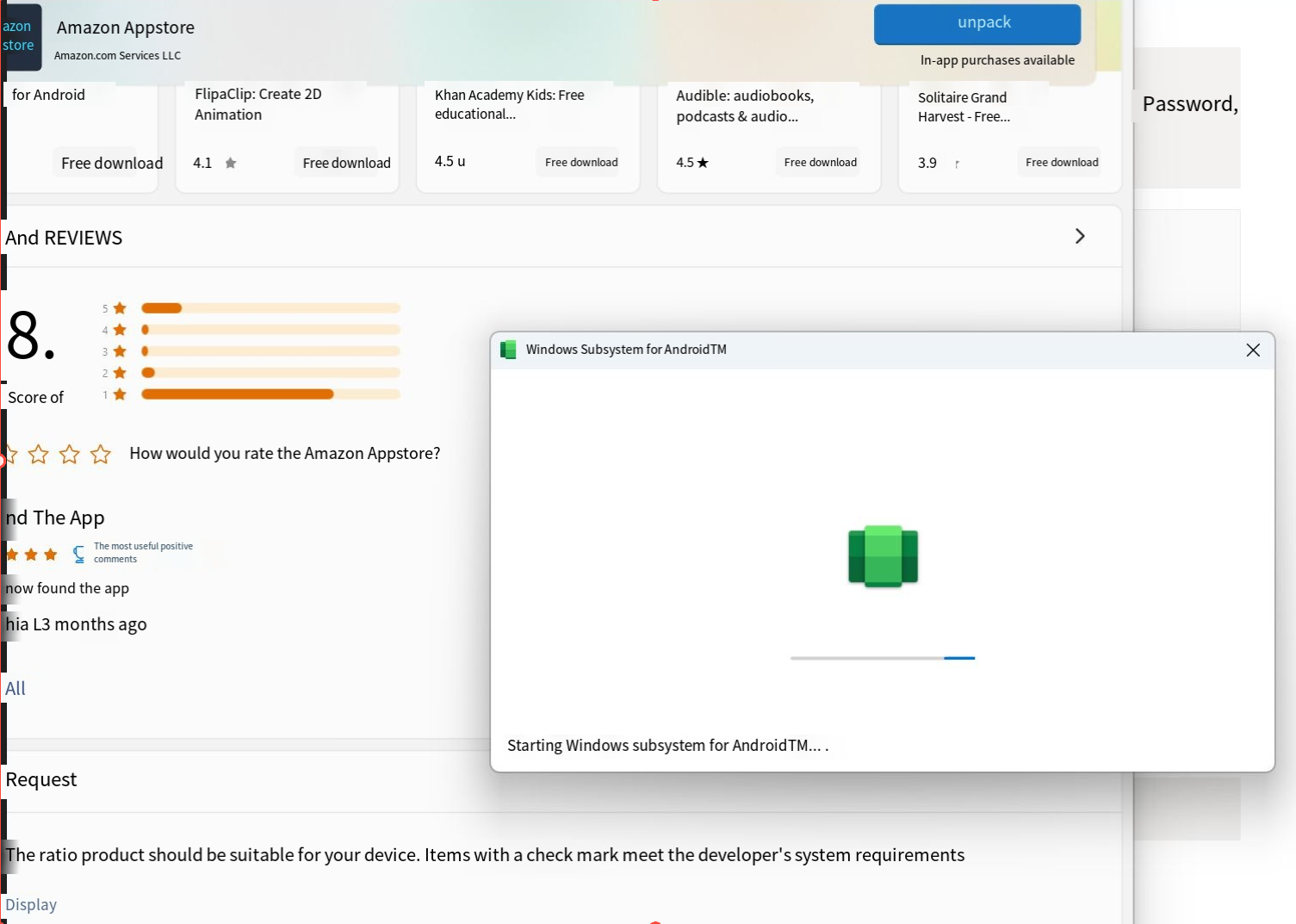
Task: Click the Audible: audiobooks, podcasts title
Action: pos(745,106)
